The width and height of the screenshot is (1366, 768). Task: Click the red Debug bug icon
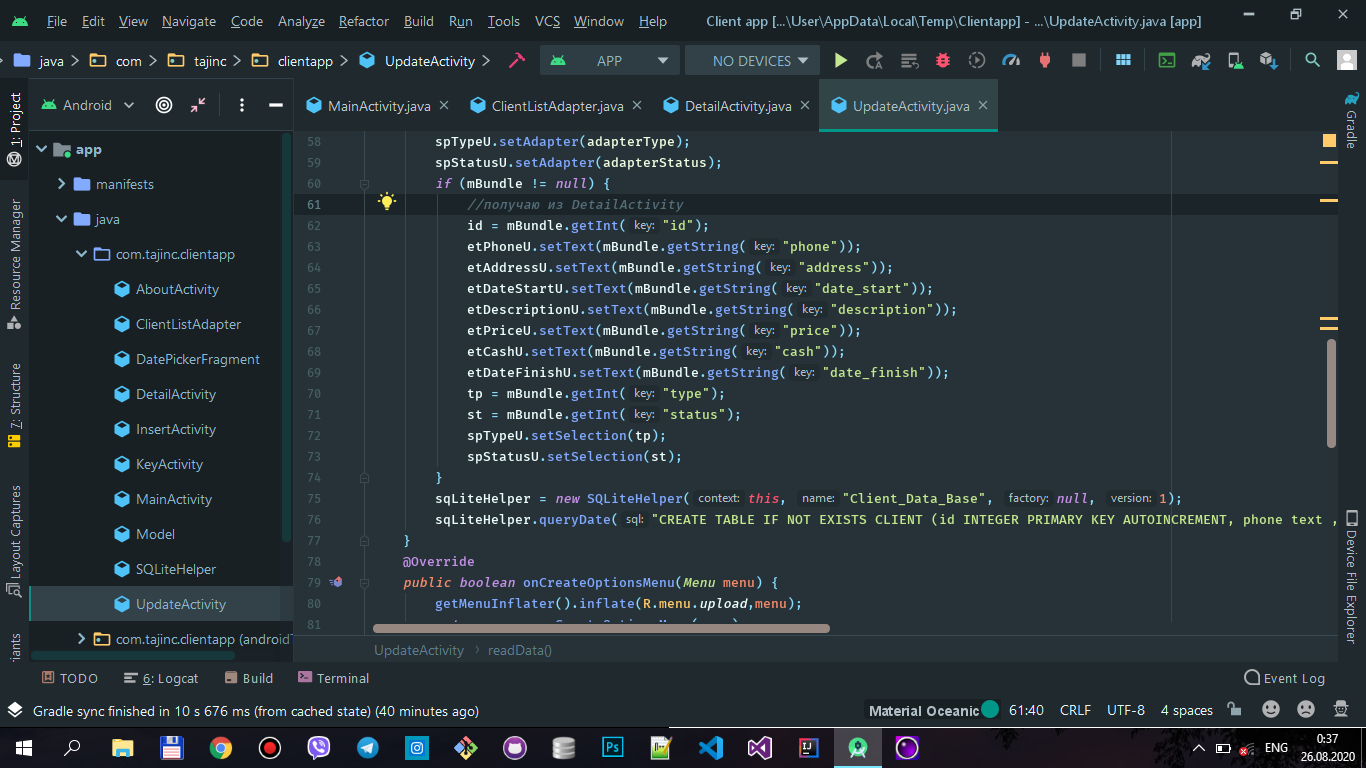pyautogui.click(x=942, y=61)
